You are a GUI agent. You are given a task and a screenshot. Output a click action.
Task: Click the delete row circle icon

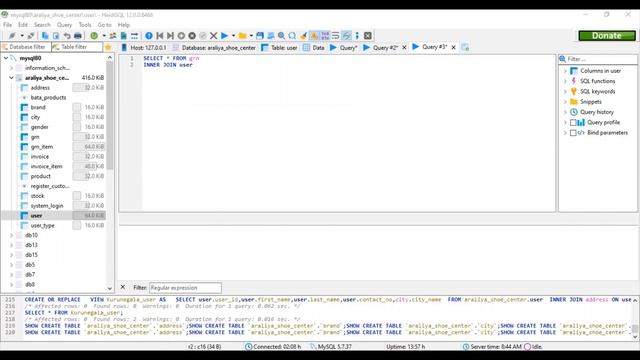(x=192, y=36)
